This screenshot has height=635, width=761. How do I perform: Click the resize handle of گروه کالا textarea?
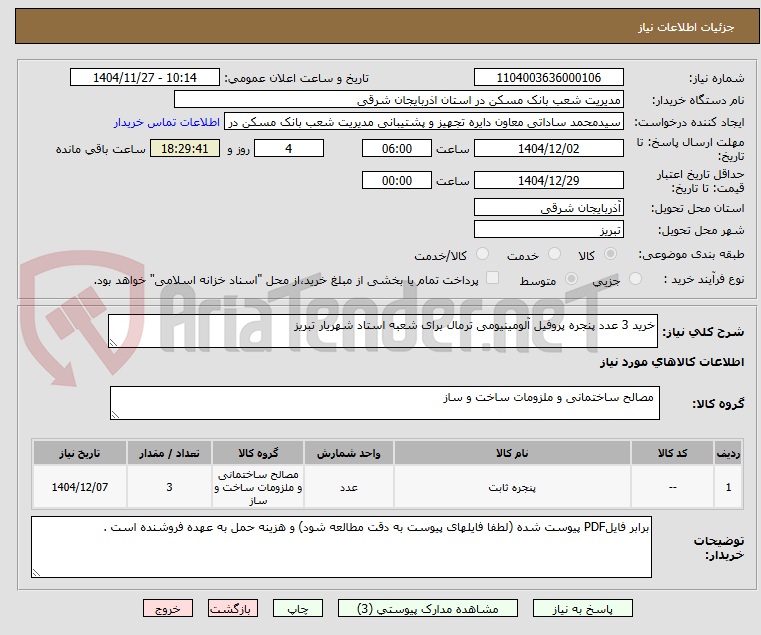115,415
